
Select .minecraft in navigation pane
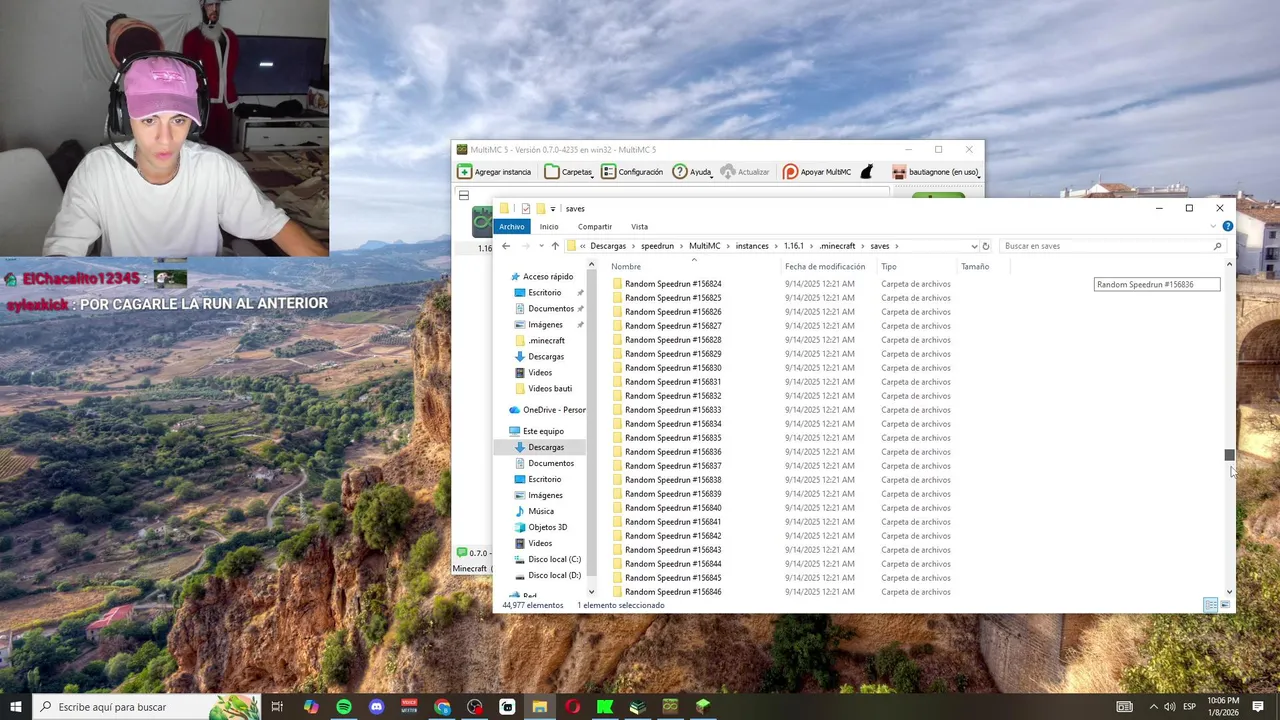pos(546,341)
